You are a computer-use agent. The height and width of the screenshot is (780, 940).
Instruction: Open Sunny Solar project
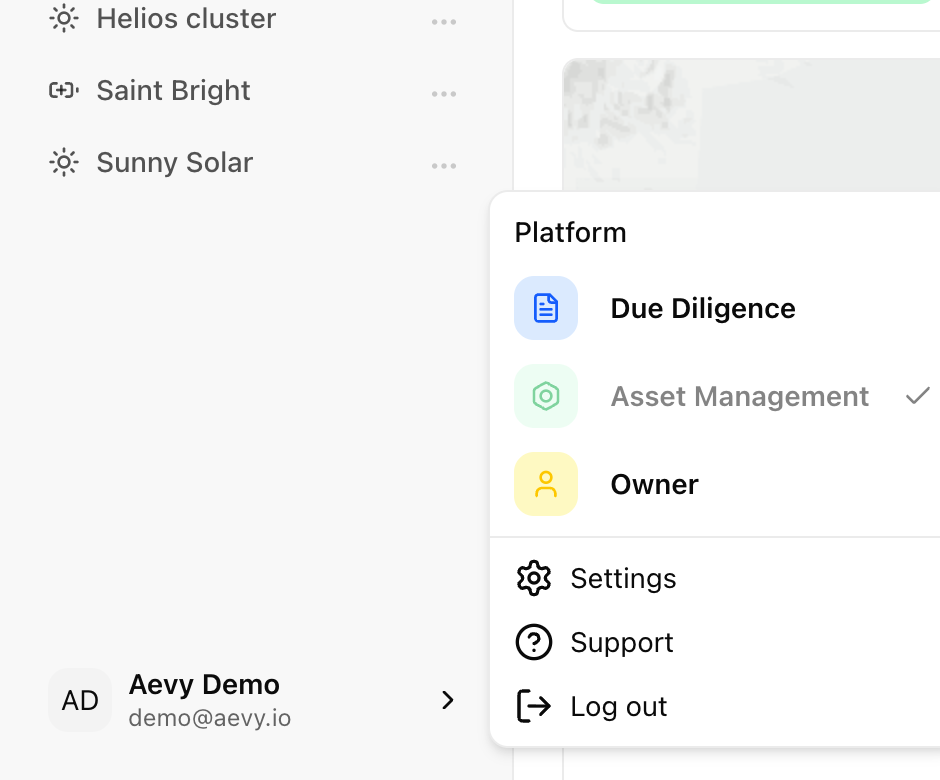[175, 162]
